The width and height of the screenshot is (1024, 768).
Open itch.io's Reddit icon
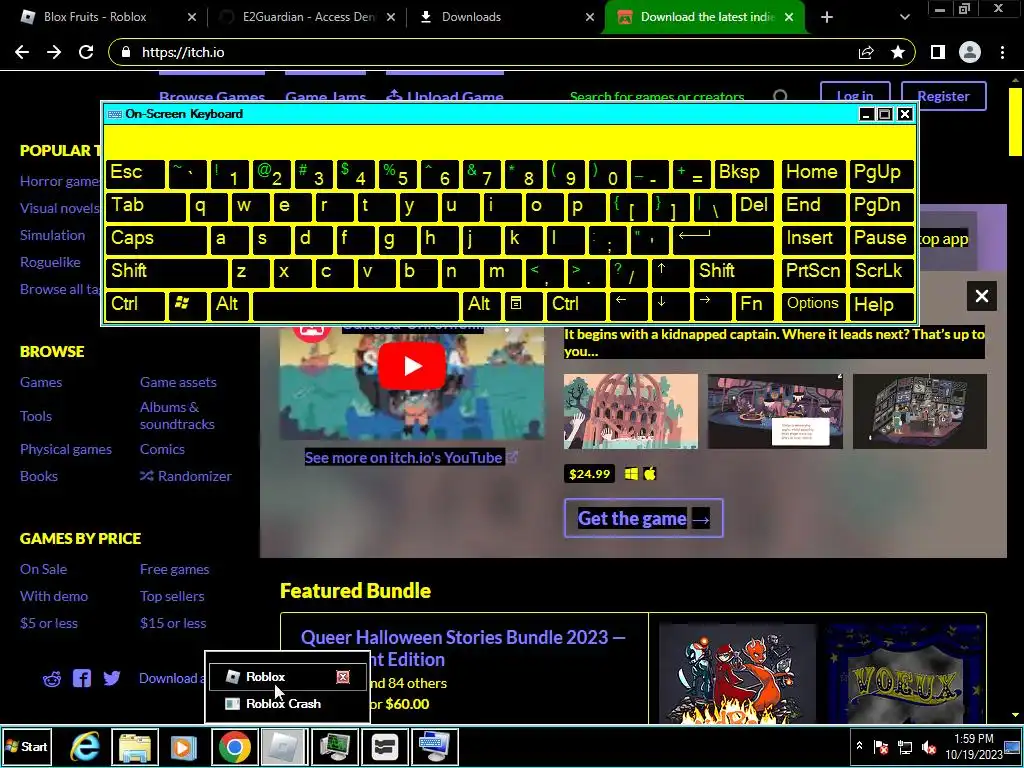[52, 679]
